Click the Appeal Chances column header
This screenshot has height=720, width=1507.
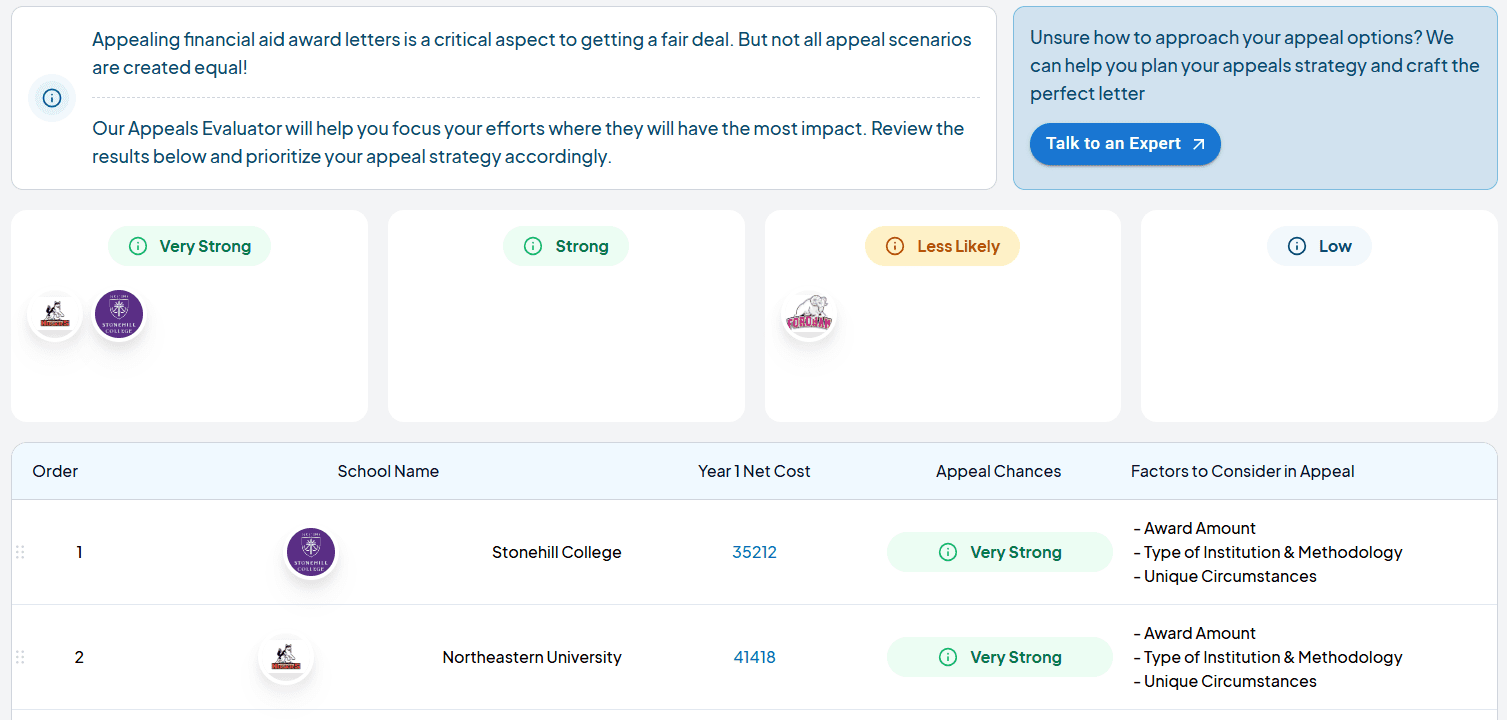click(998, 471)
